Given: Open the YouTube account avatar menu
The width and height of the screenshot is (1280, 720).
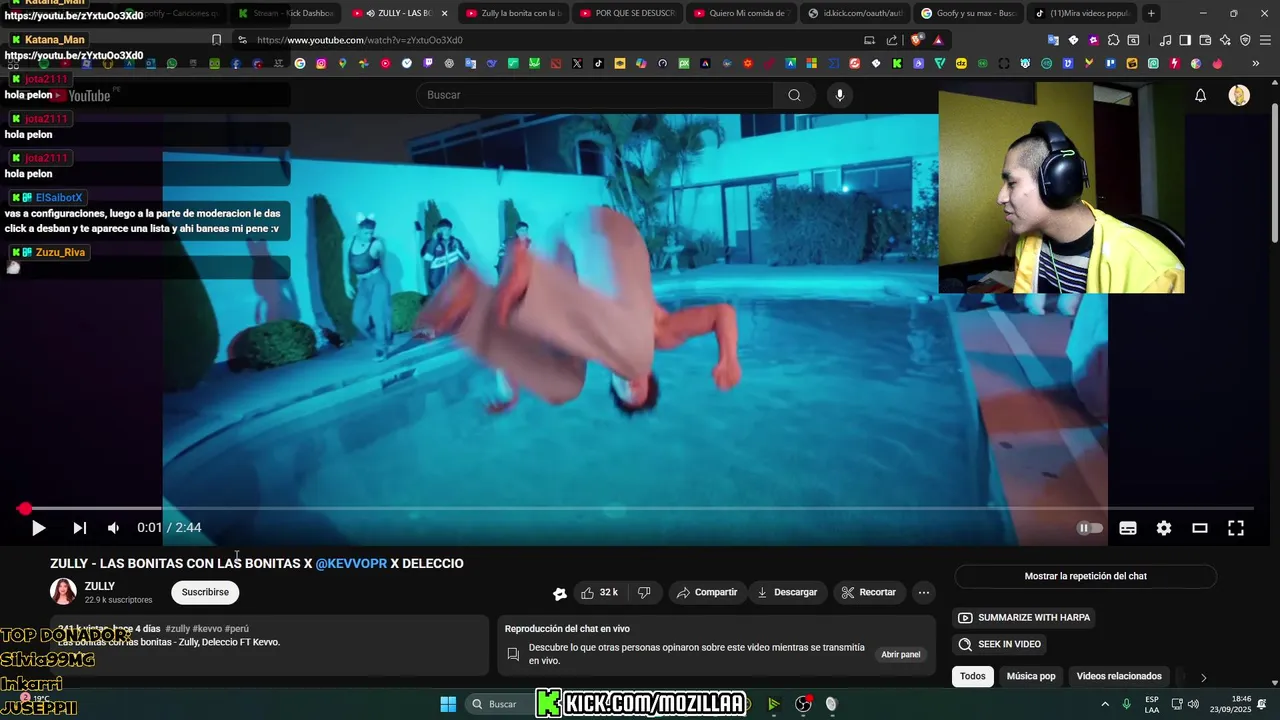Looking at the screenshot, I should click(1239, 95).
